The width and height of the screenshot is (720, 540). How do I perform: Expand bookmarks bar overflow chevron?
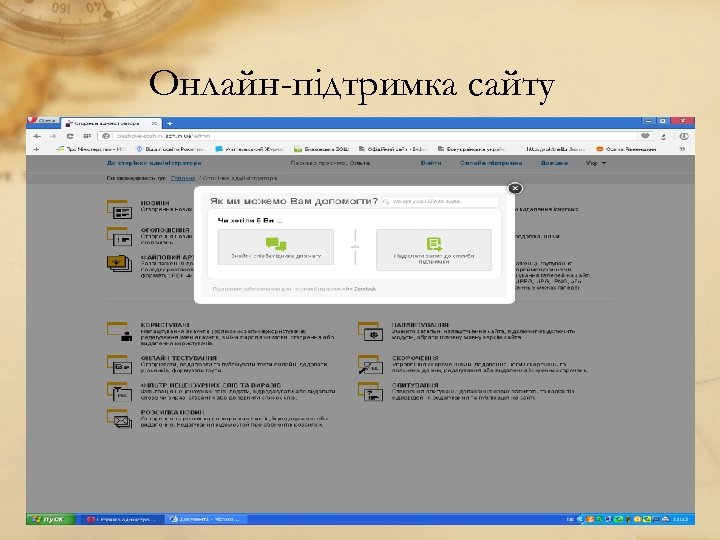pos(682,149)
